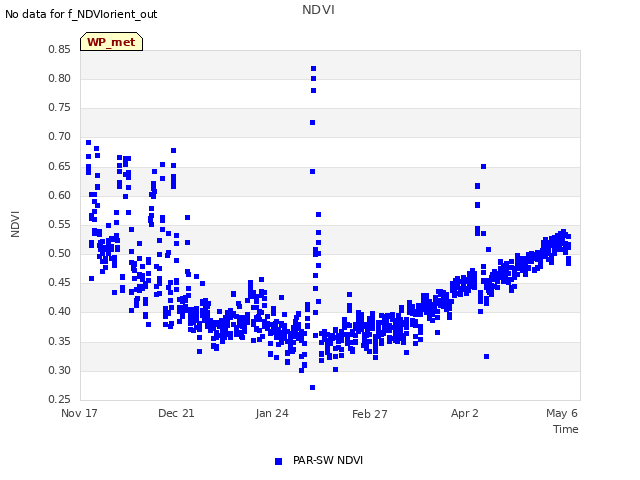Click the Feb 27 x-axis label
This screenshot has width=640, height=480.
coord(369,414)
